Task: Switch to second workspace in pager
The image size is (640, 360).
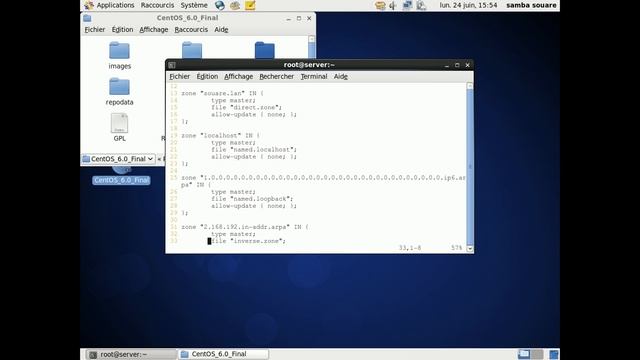Action: [537, 354]
